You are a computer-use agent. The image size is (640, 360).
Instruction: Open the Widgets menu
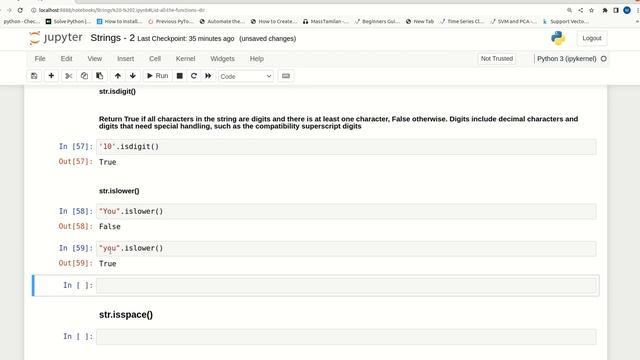[222, 59]
